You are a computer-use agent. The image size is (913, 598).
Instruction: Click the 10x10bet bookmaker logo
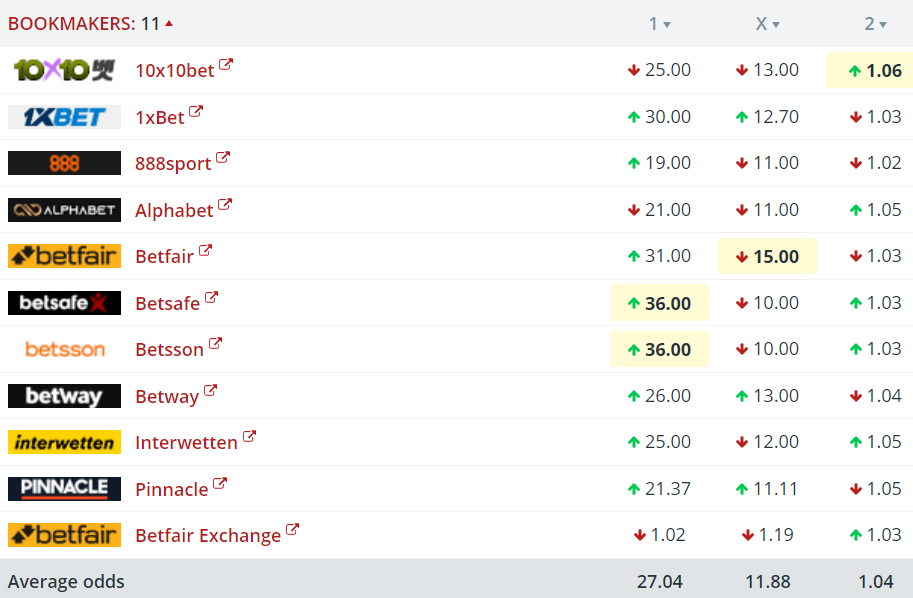pyautogui.click(x=64, y=70)
